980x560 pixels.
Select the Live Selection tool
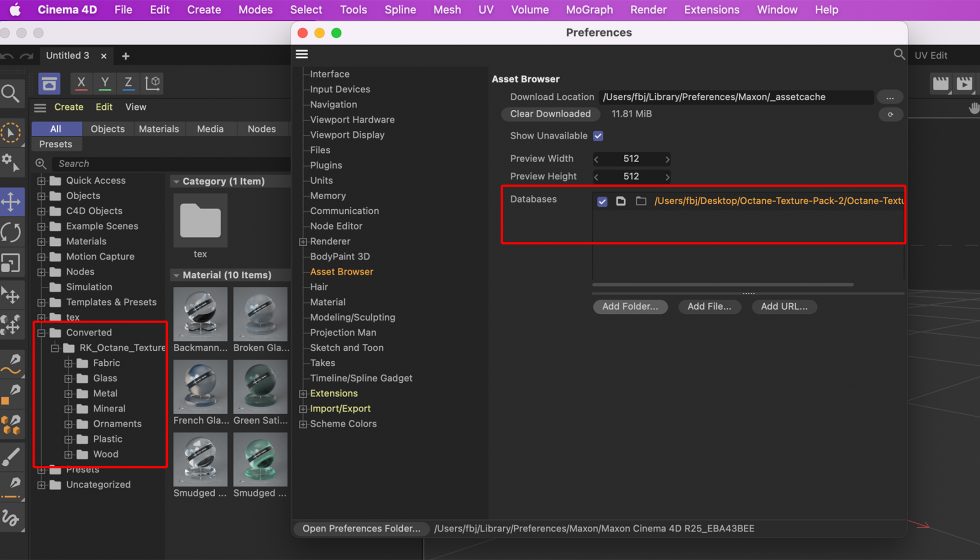tap(11, 132)
